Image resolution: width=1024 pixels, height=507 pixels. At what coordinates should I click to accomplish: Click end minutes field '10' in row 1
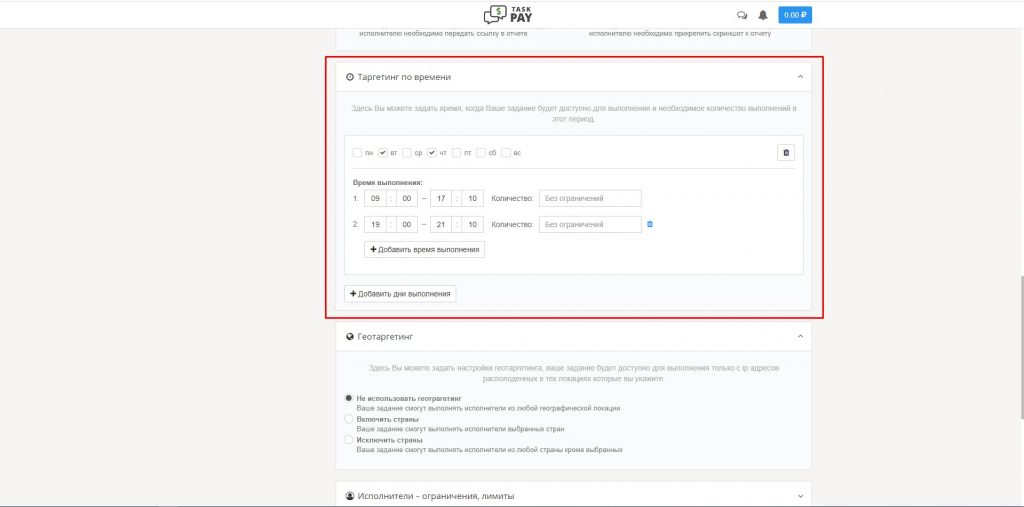click(x=472, y=198)
